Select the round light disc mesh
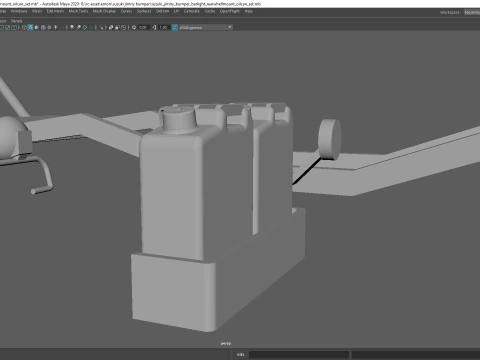Image resolution: width=480 pixels, height=360 pixels. (x=329, y=139)
